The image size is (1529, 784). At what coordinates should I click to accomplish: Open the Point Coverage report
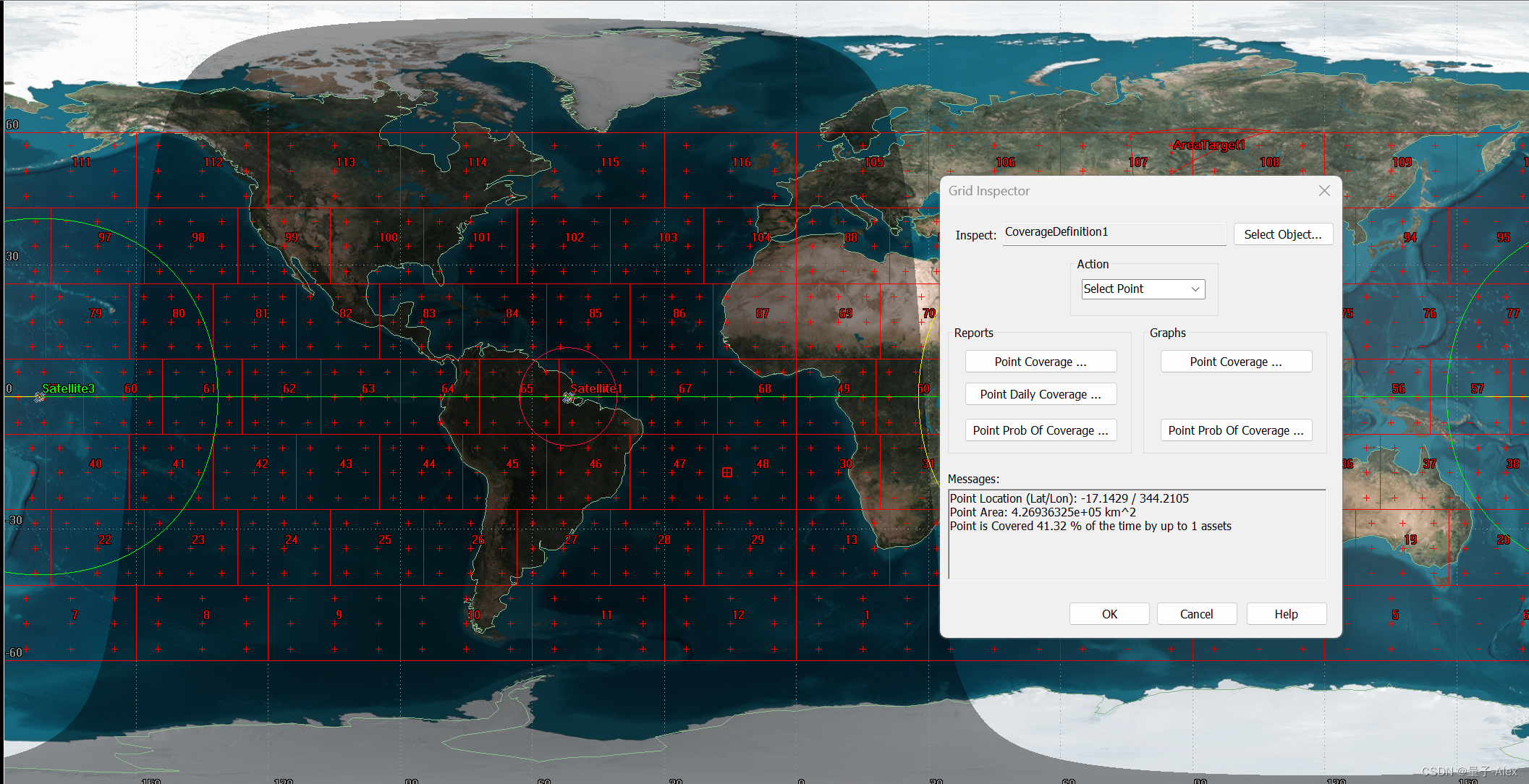(1041, 362)
